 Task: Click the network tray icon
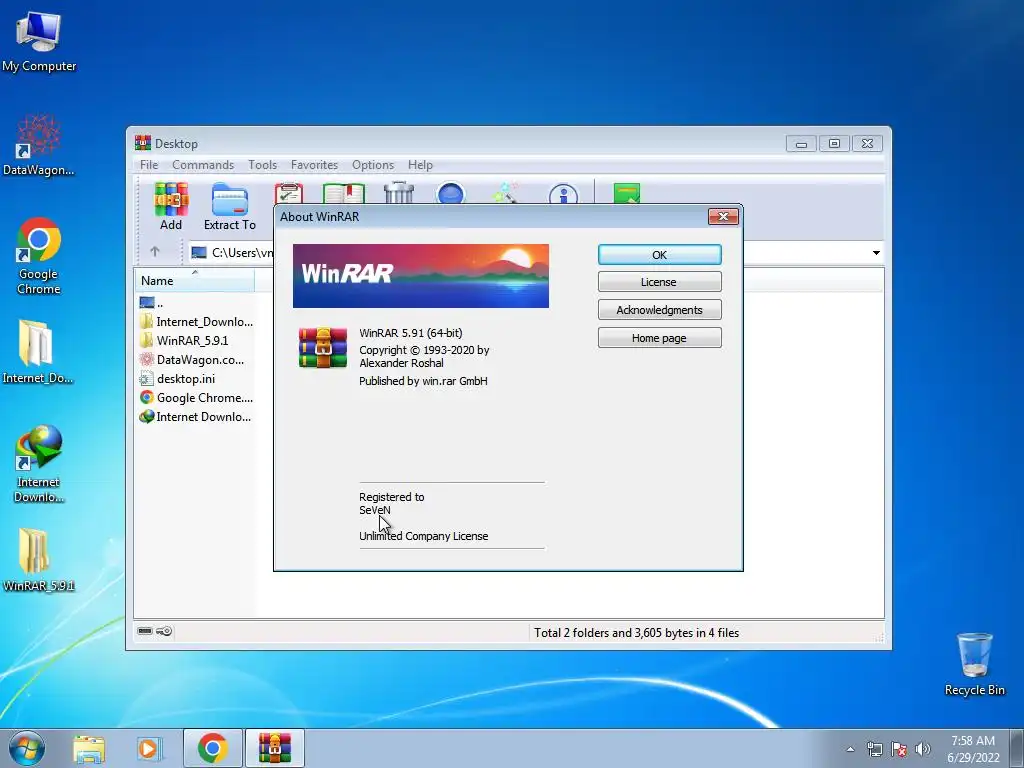point(874,749)
